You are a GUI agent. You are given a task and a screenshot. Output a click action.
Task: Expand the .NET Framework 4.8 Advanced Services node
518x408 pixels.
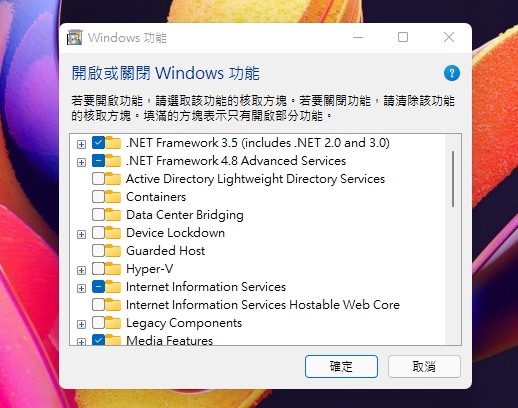pos(81,162)
